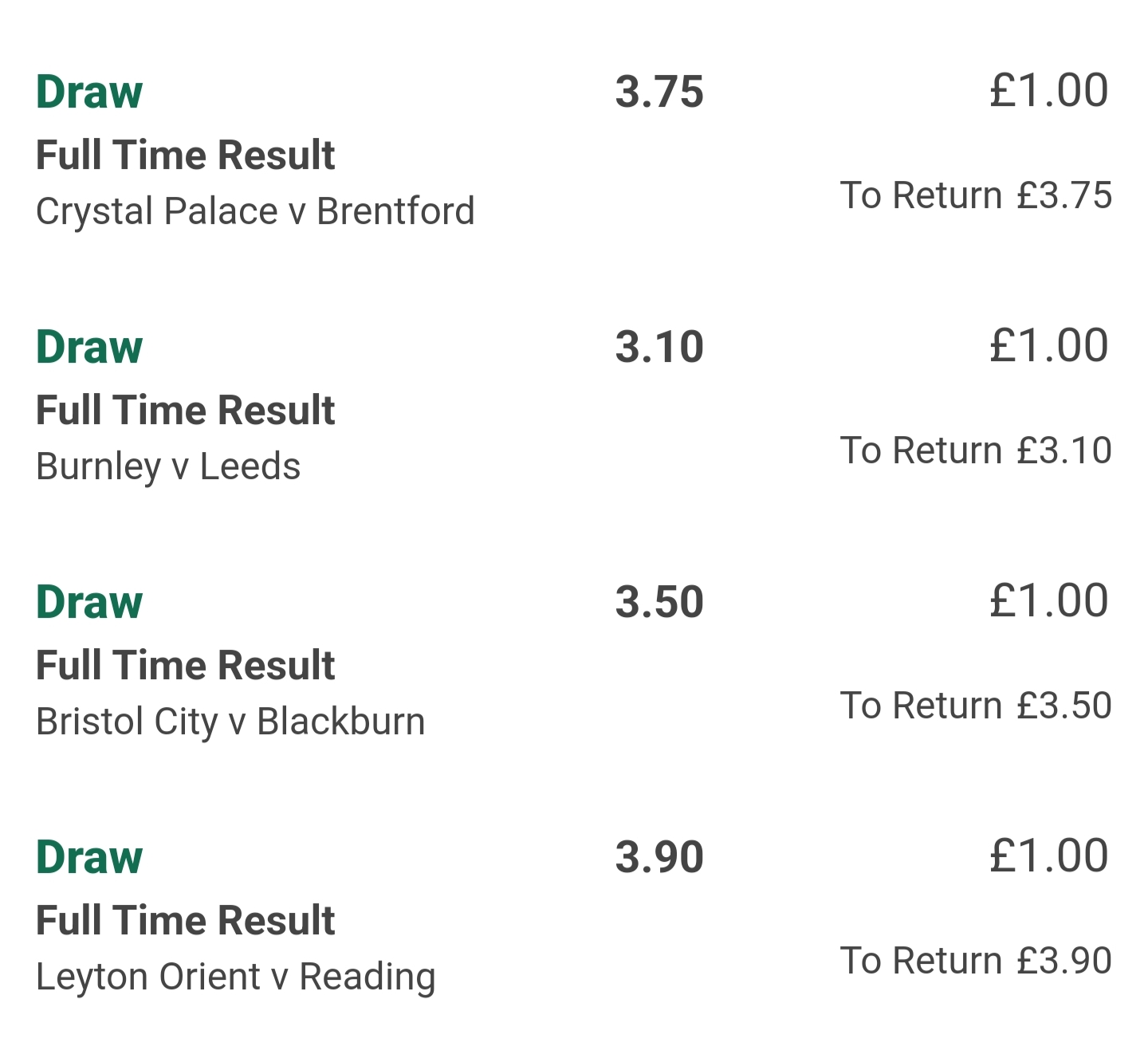The image size is (1148, 1046).
Task: Tap the 3.75 odds value
Action: coord(659,92)
